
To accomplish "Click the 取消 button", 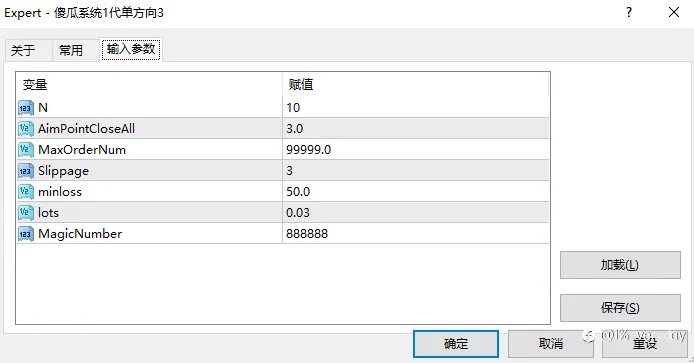I will click(551, 344).
